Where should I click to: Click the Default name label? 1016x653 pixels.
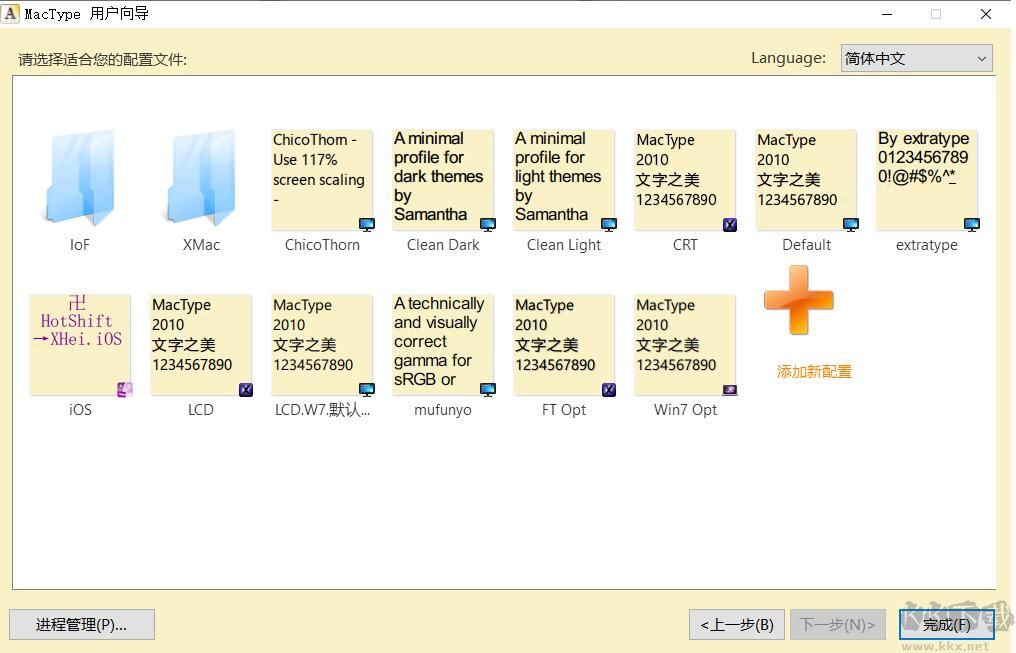[806, 245]
